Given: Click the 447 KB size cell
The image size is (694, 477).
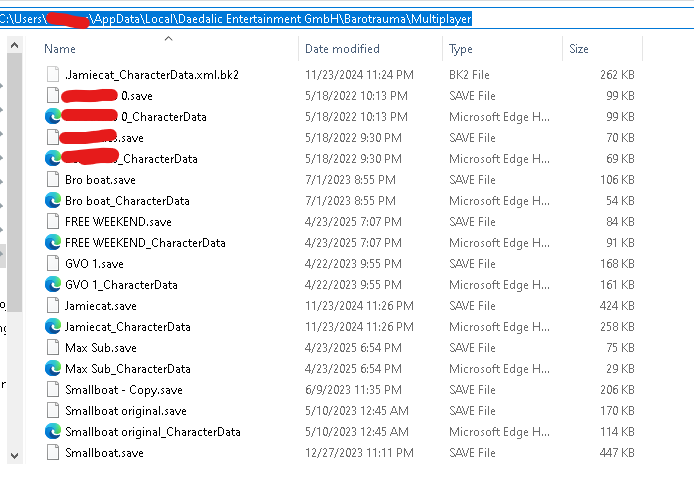Looking at the screenshot, I should point(617,453).
